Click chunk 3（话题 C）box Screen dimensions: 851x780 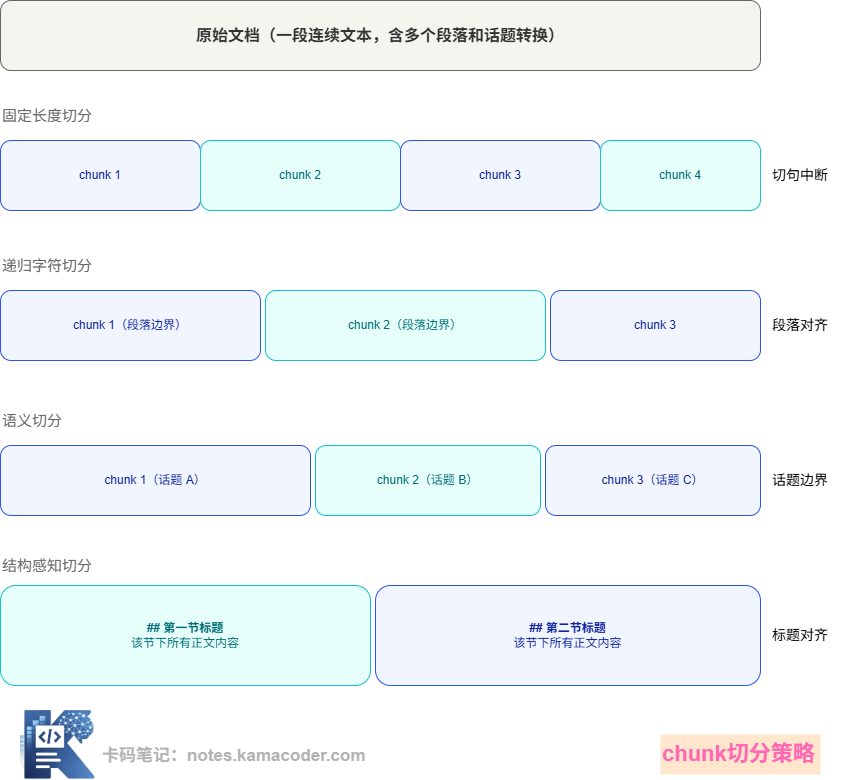(653, 480)
